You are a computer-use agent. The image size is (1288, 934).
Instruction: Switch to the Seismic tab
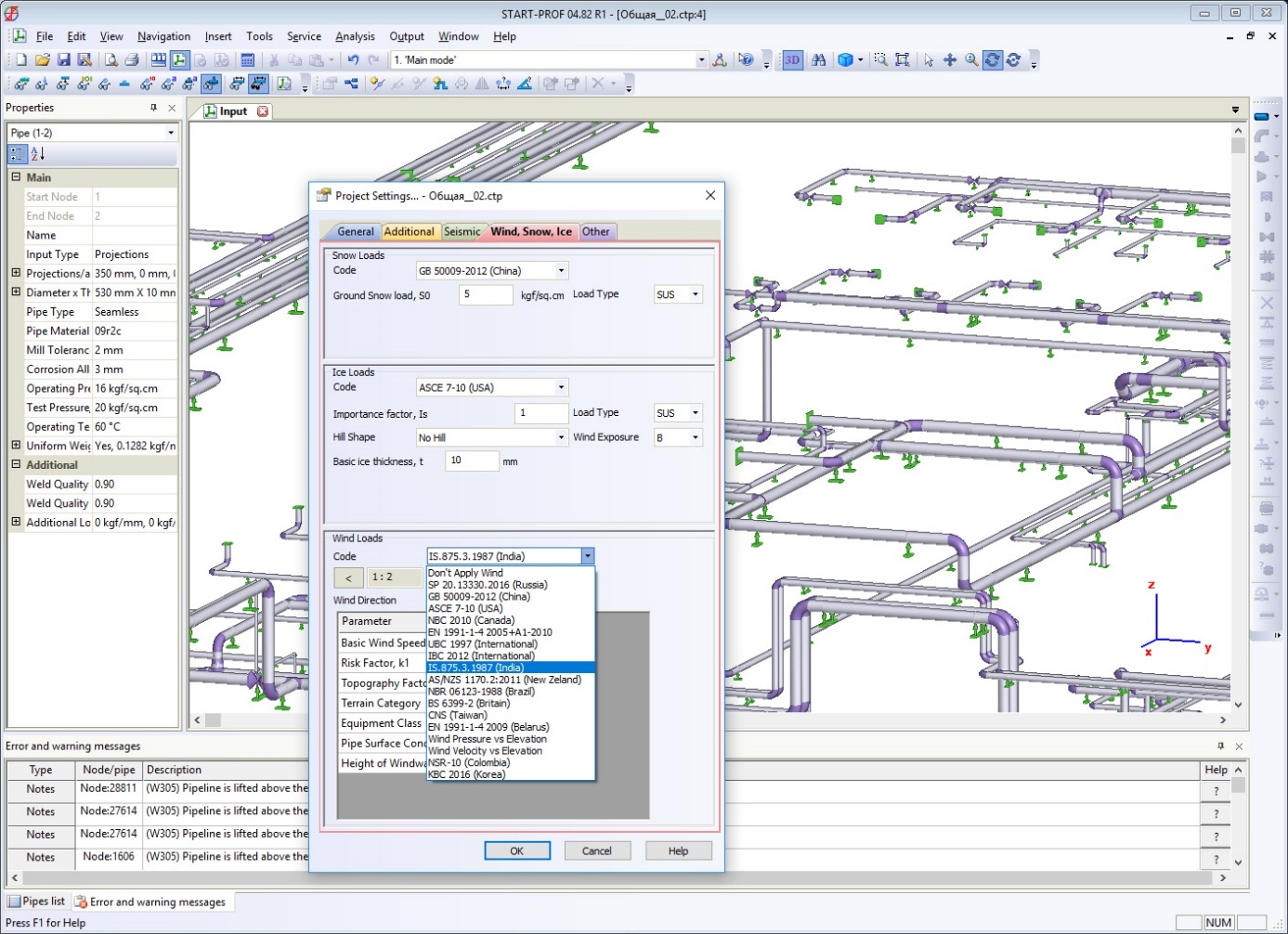point(462,232)
